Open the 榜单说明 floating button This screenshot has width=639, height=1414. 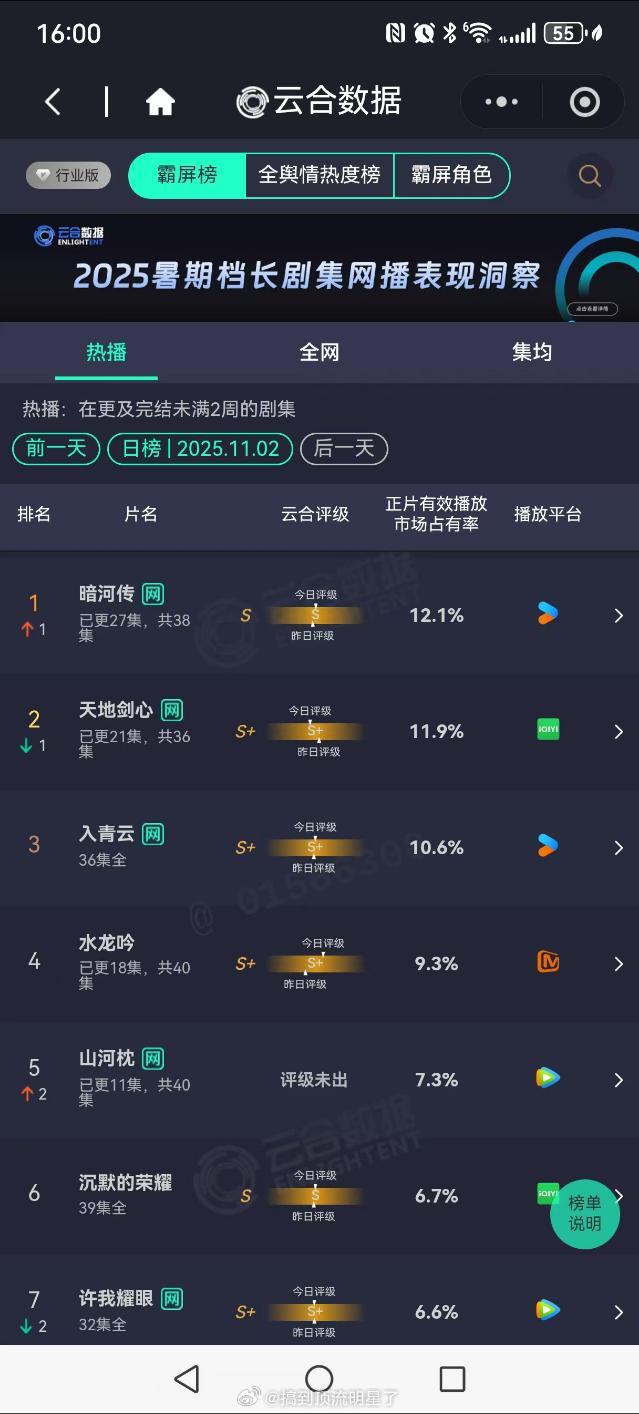(584, 1215)
